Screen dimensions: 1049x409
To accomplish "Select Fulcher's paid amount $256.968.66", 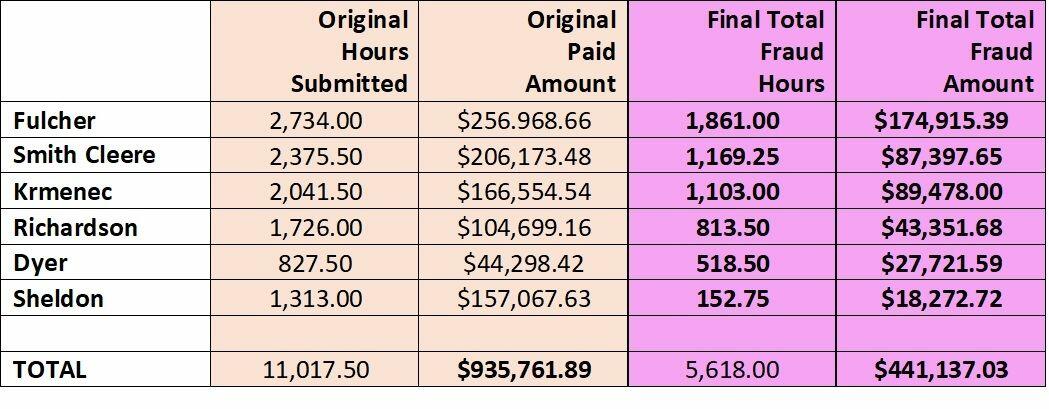I will [523, 120].
